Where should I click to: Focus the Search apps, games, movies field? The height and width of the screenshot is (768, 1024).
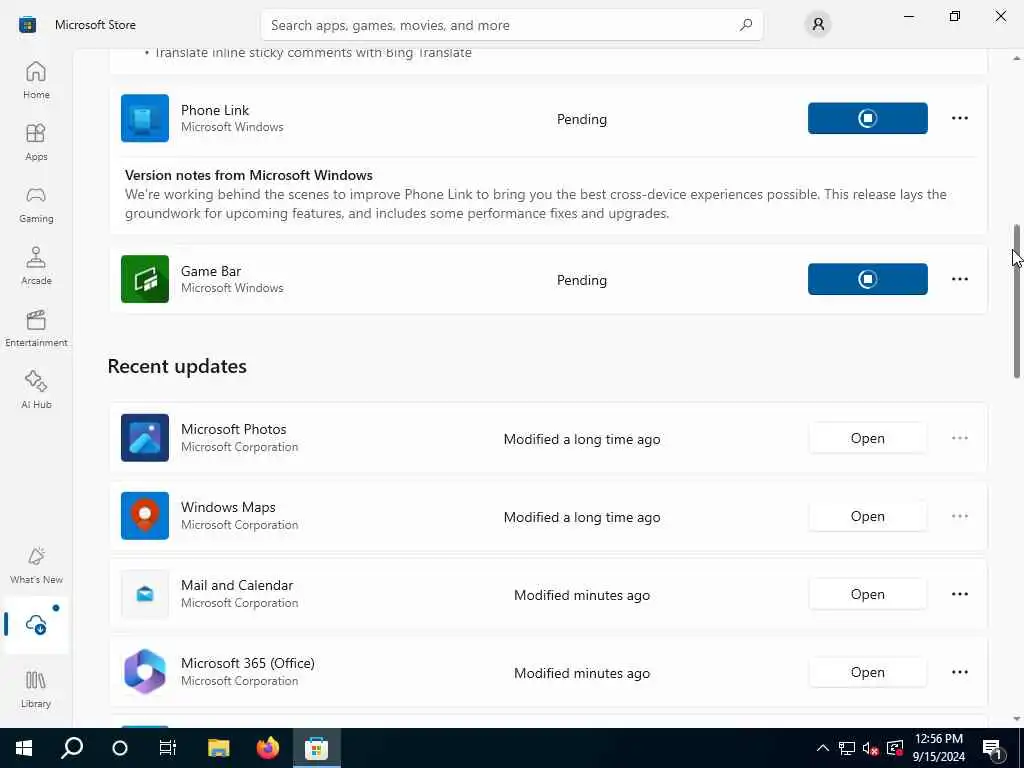point(511,25)
